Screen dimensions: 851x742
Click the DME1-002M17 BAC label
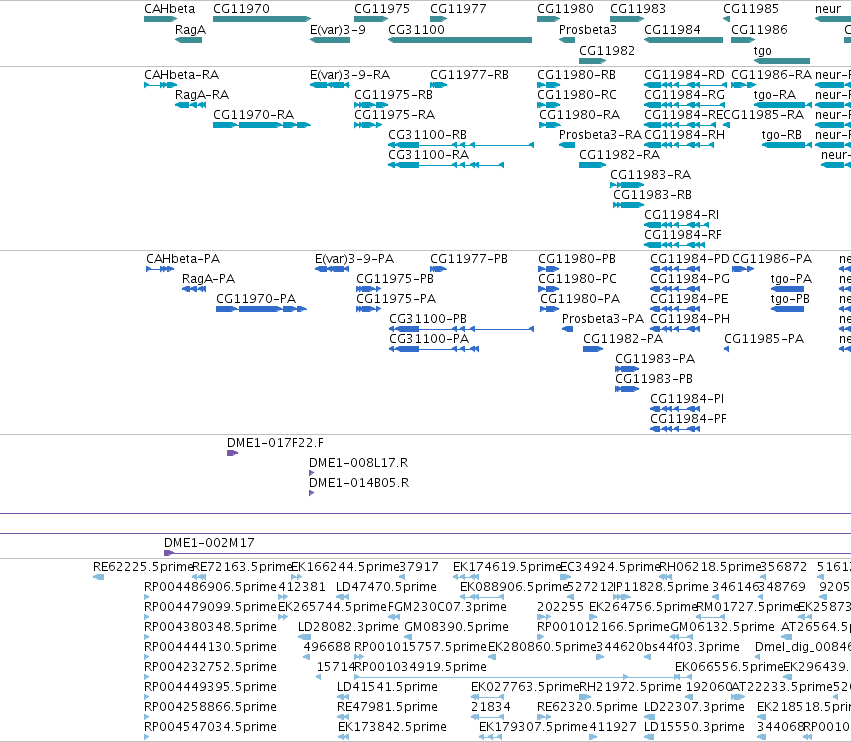click(209, 542)
